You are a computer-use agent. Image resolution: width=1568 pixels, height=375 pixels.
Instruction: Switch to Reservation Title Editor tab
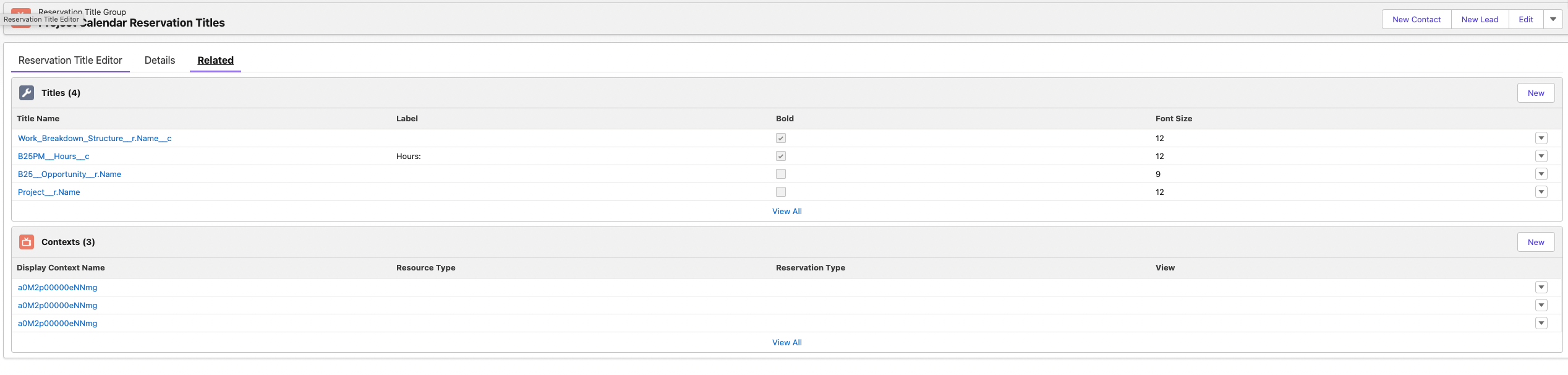[x=70, y=60]
